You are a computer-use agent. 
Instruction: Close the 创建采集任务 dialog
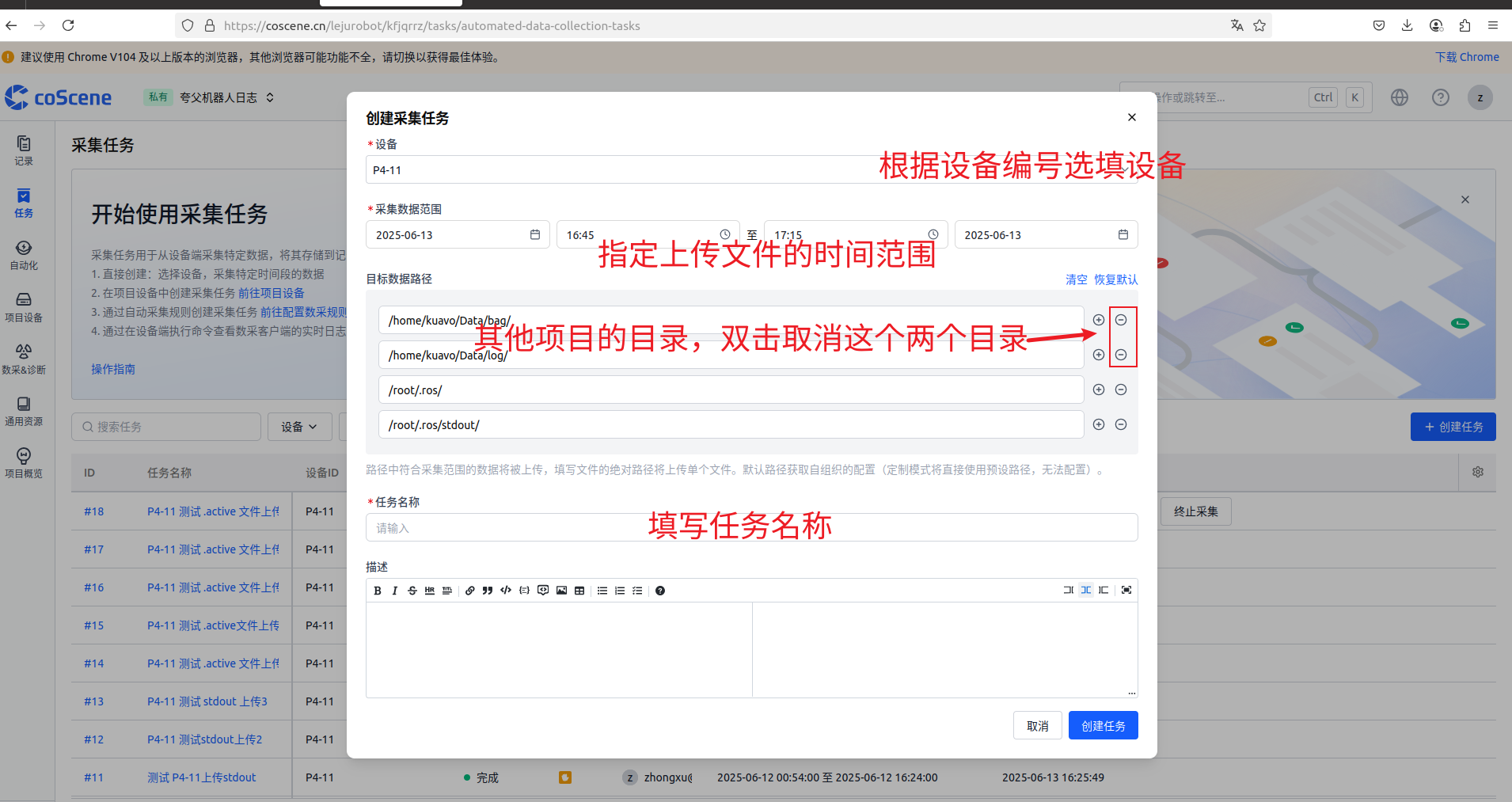(1132, 117)
